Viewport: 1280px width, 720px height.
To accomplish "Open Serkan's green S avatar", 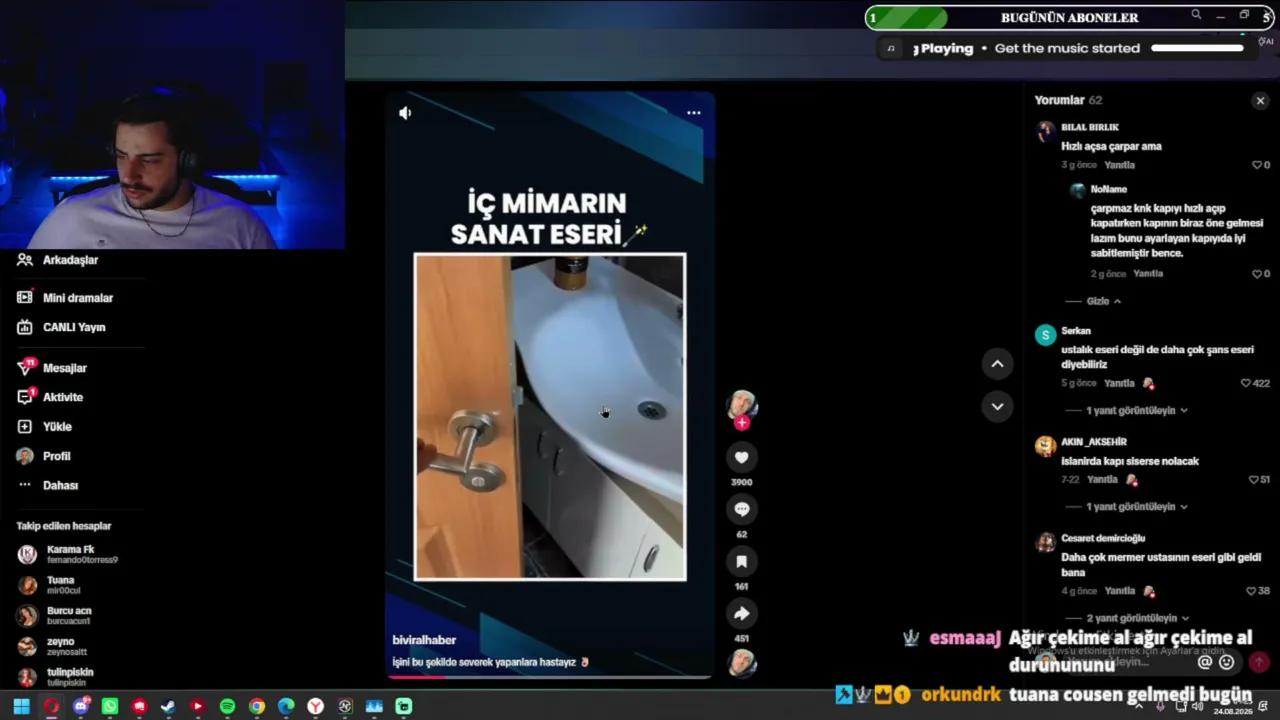I will coord(1045,336).
